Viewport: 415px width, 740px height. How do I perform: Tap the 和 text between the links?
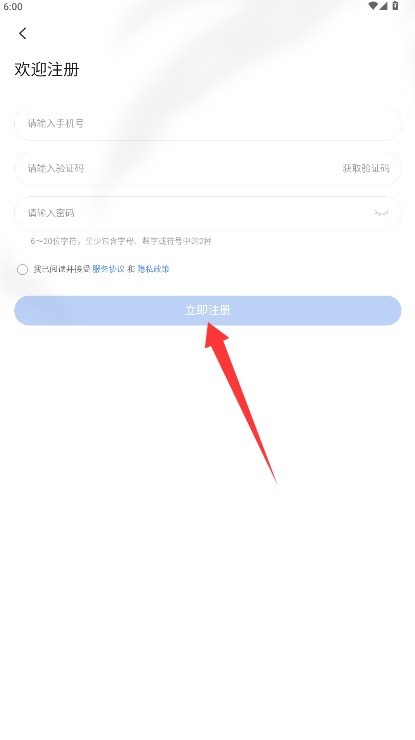131,269
